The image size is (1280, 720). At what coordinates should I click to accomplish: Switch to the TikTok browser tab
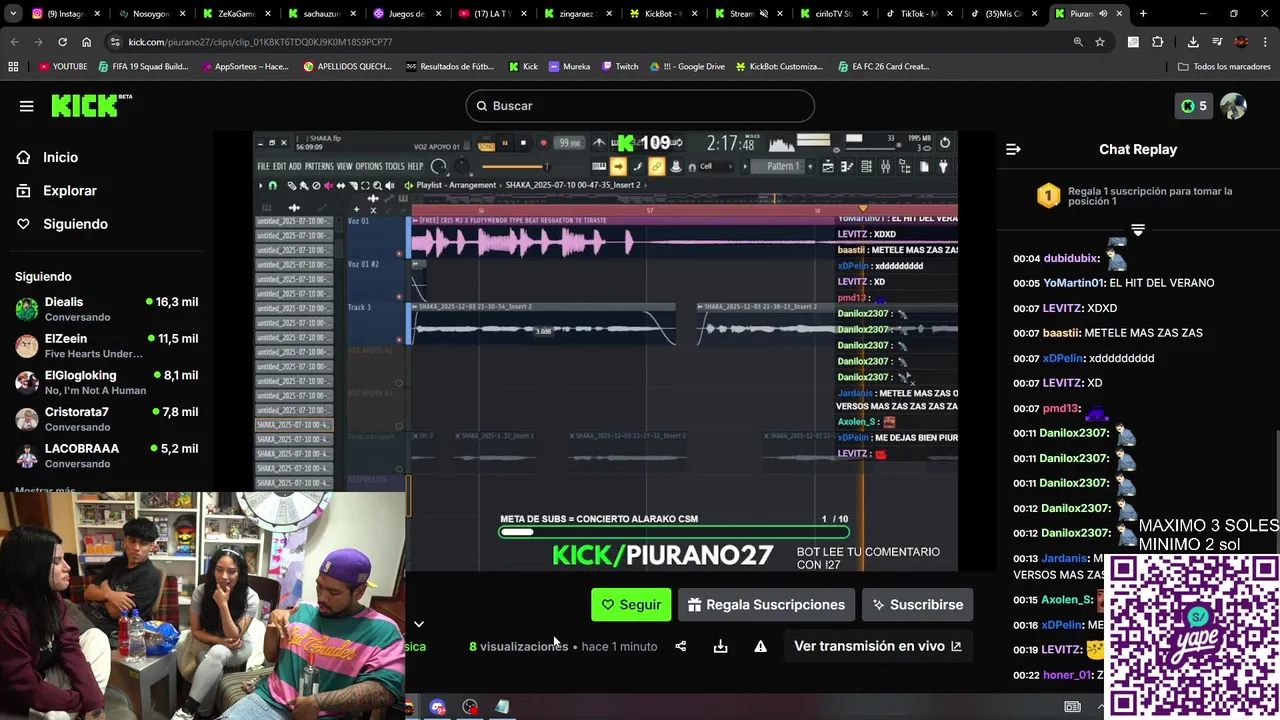click(x=920, y=14)
